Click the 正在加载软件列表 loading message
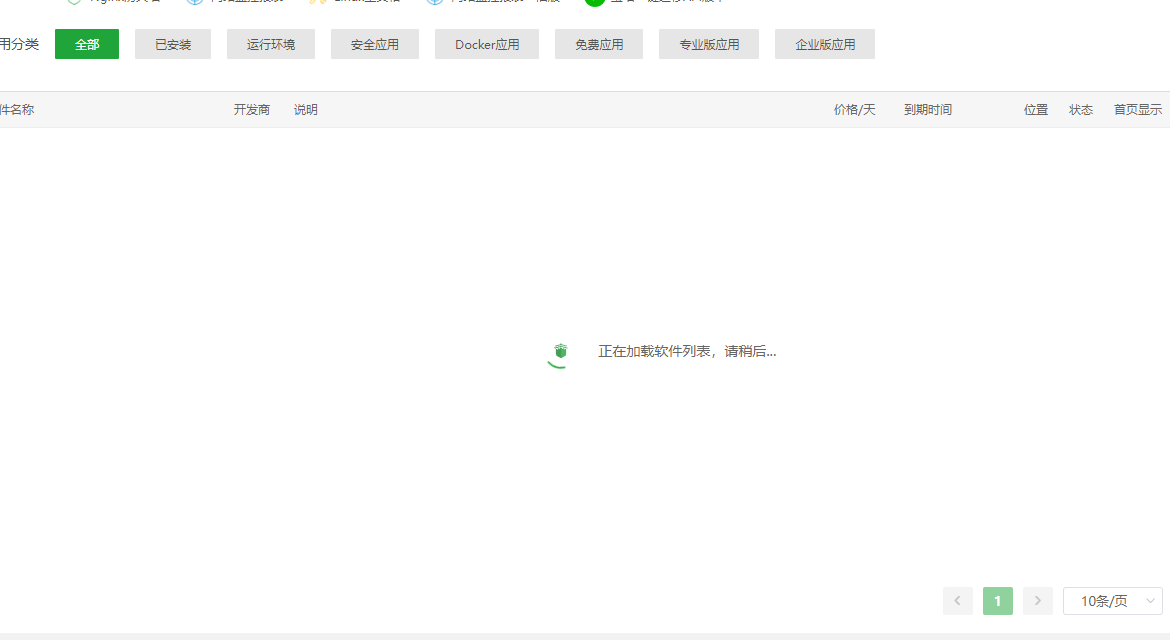Viewport: 1170px width, 640px height. (x=687, y=351)
